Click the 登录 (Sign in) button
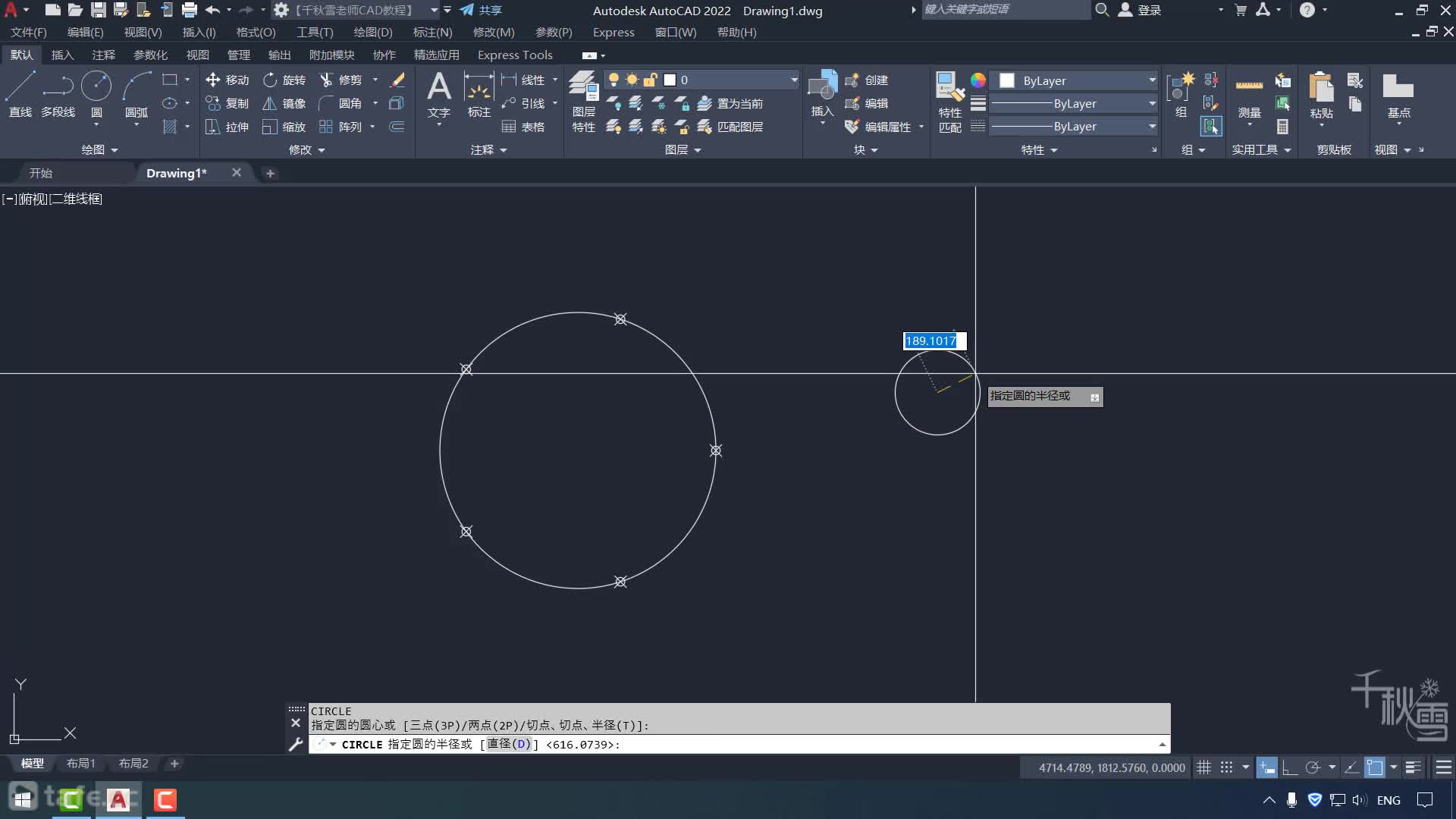Image resolution: width=1456 pixels, height=819 pixels. pyautogui.click(x=1140, y=10)
